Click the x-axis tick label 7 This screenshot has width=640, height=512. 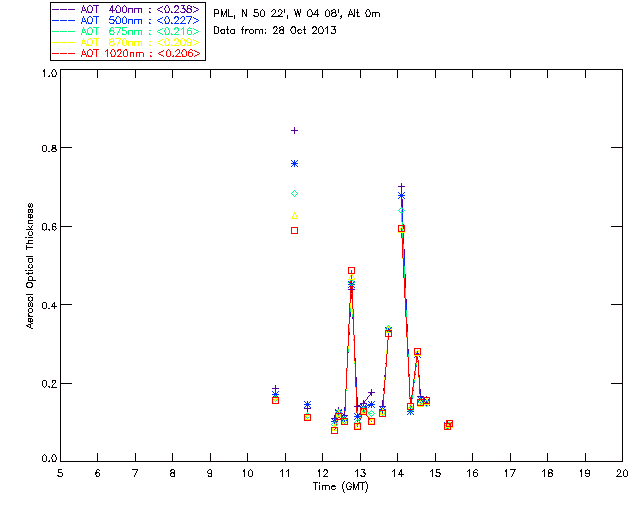point(135,474)
